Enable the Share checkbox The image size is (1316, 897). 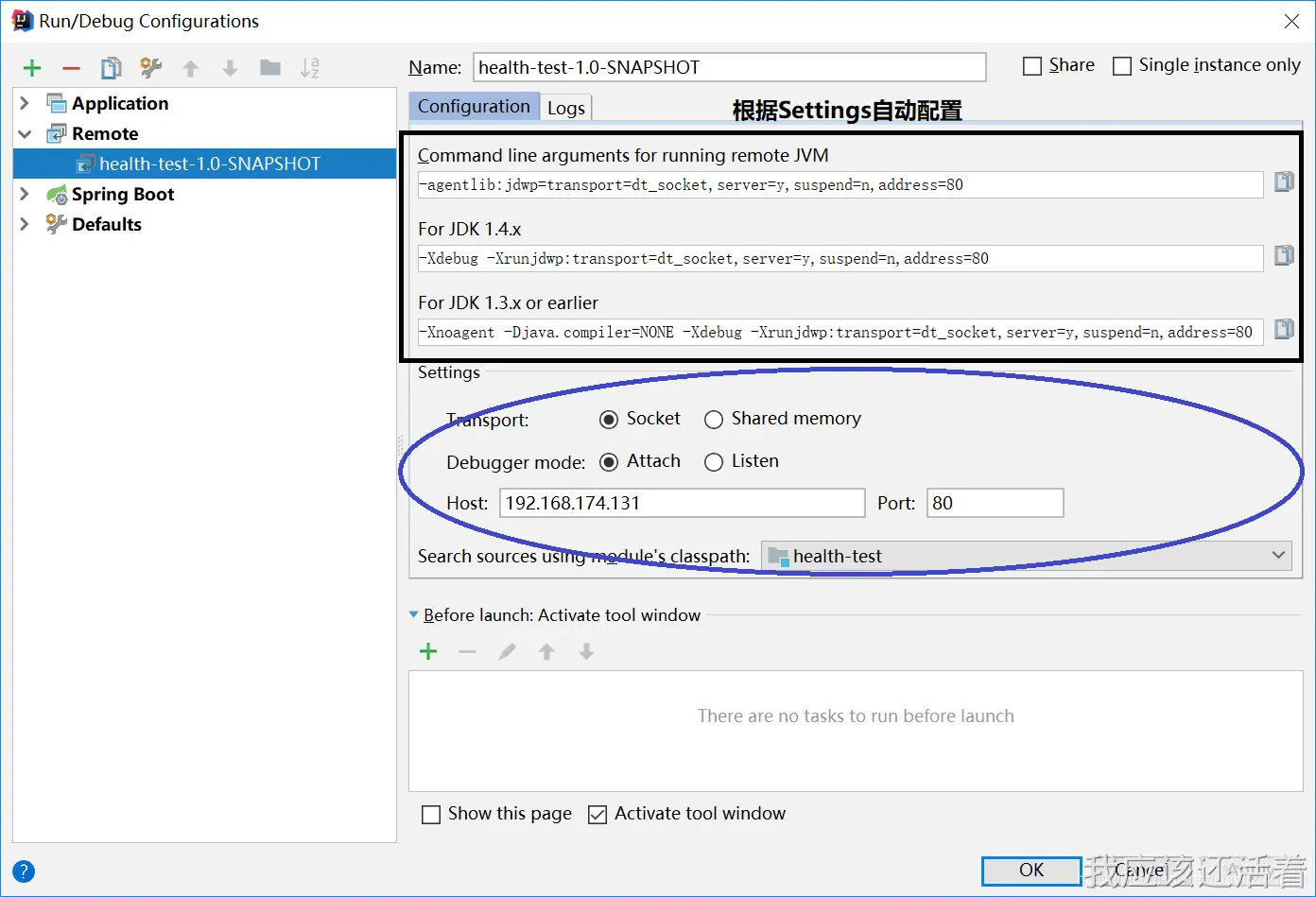(1032, 66)
